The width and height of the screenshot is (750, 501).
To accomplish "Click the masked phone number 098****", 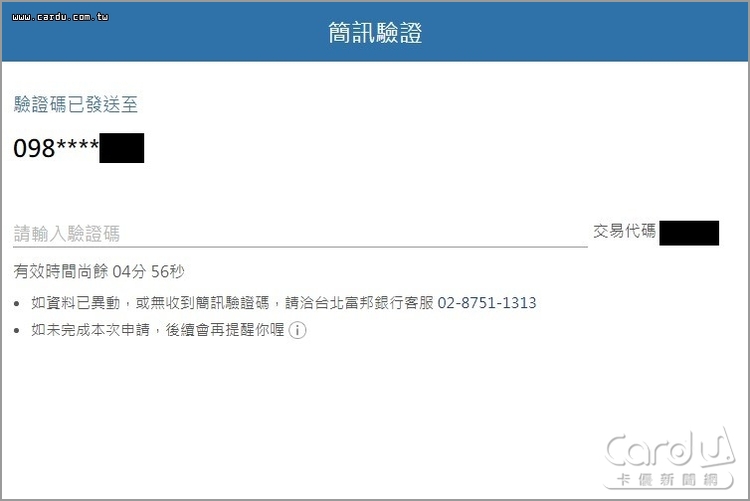I will pyautogui.click(x=56, y=148).
